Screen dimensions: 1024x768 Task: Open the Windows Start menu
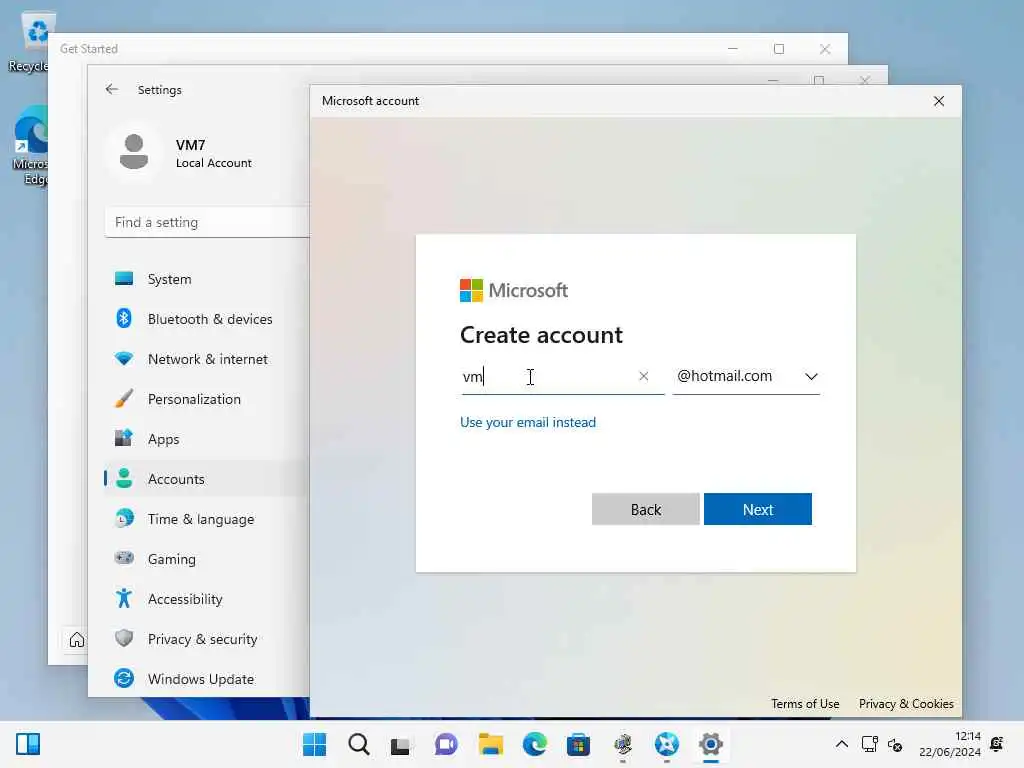(x=314, y=744)
